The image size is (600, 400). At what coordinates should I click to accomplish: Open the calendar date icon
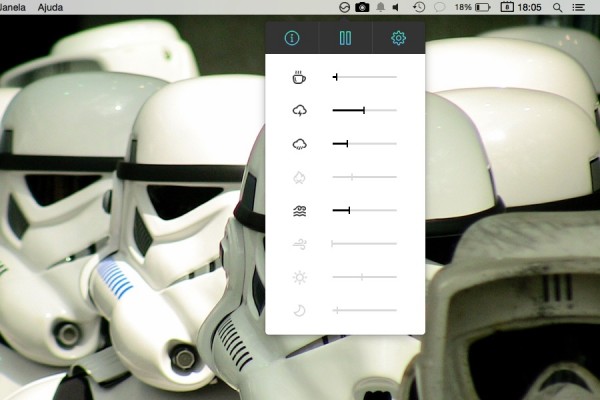(507, 7)
